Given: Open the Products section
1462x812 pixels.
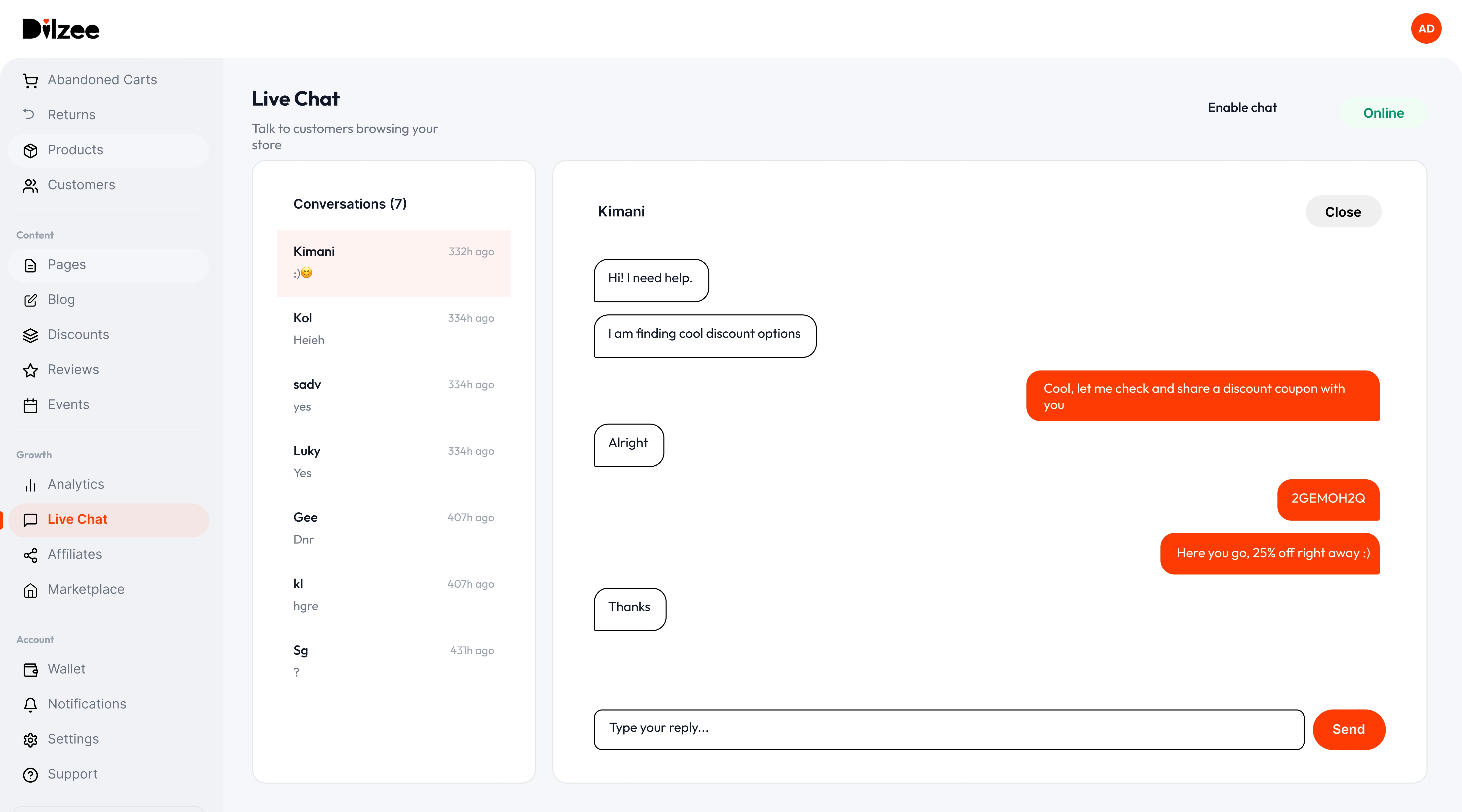Looking at the screenshot, I should coord(108,150).
